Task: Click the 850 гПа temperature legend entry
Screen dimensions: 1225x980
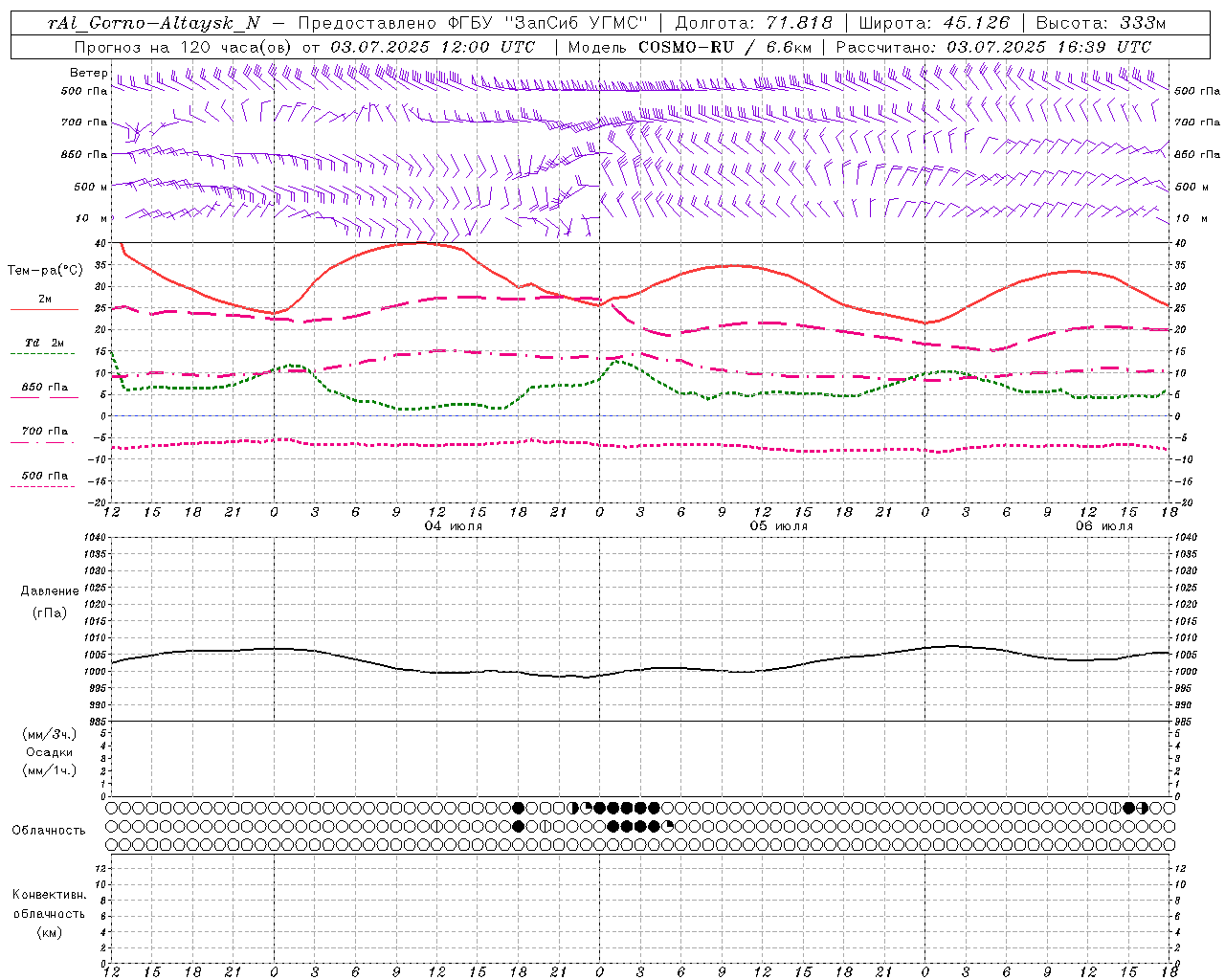Action: coord(45,387)
